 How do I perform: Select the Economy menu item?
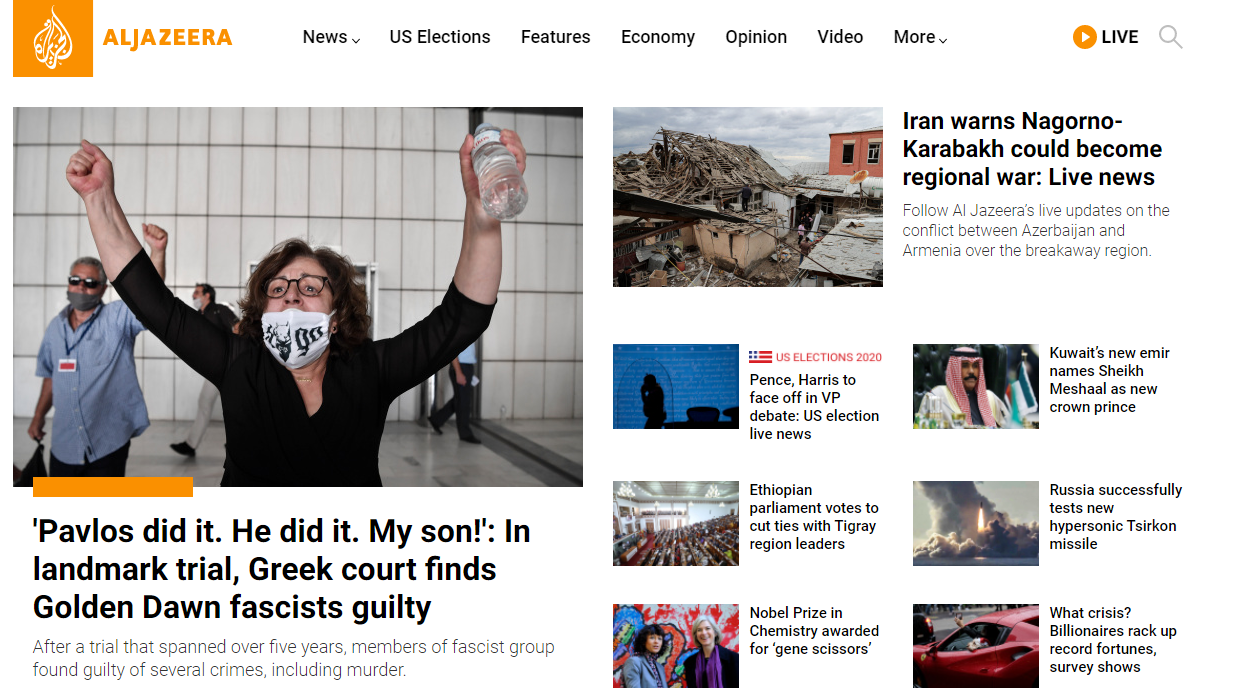point(657,37)
